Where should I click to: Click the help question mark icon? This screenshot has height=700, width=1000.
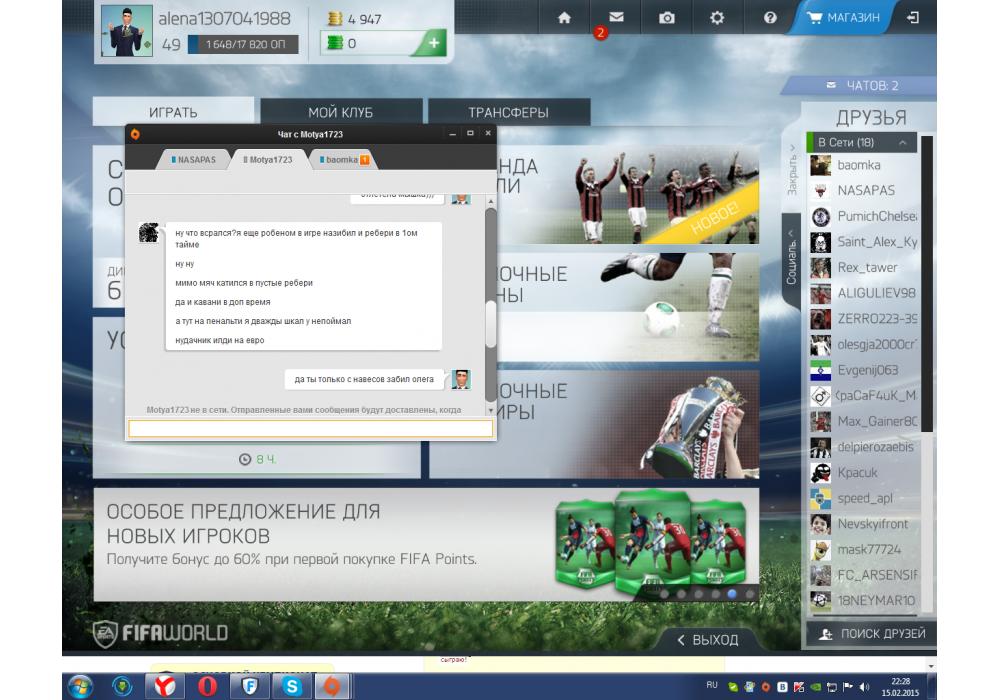point(770,18)
